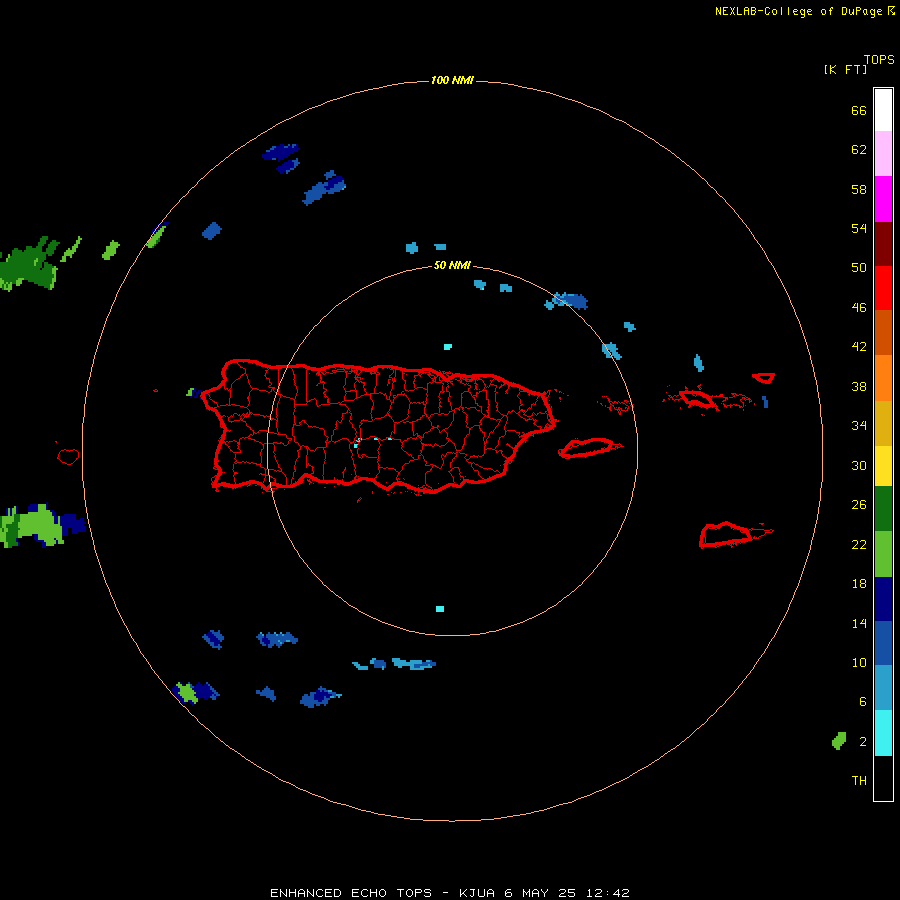Click the dark red legend swatch

pos(883,243)
